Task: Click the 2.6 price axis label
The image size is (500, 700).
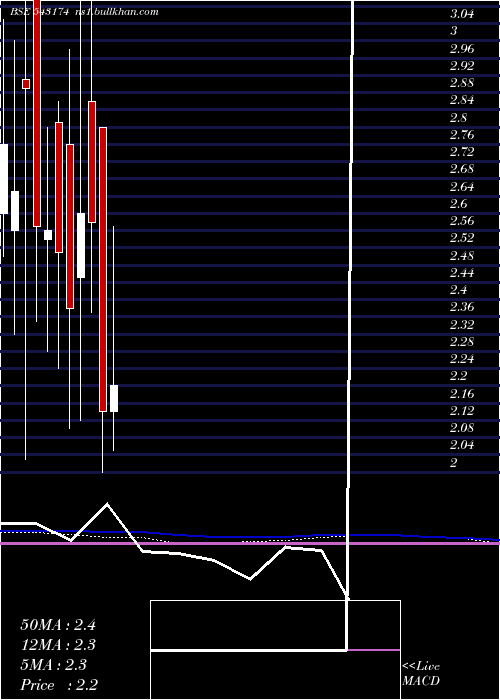Action: (458, 204)
